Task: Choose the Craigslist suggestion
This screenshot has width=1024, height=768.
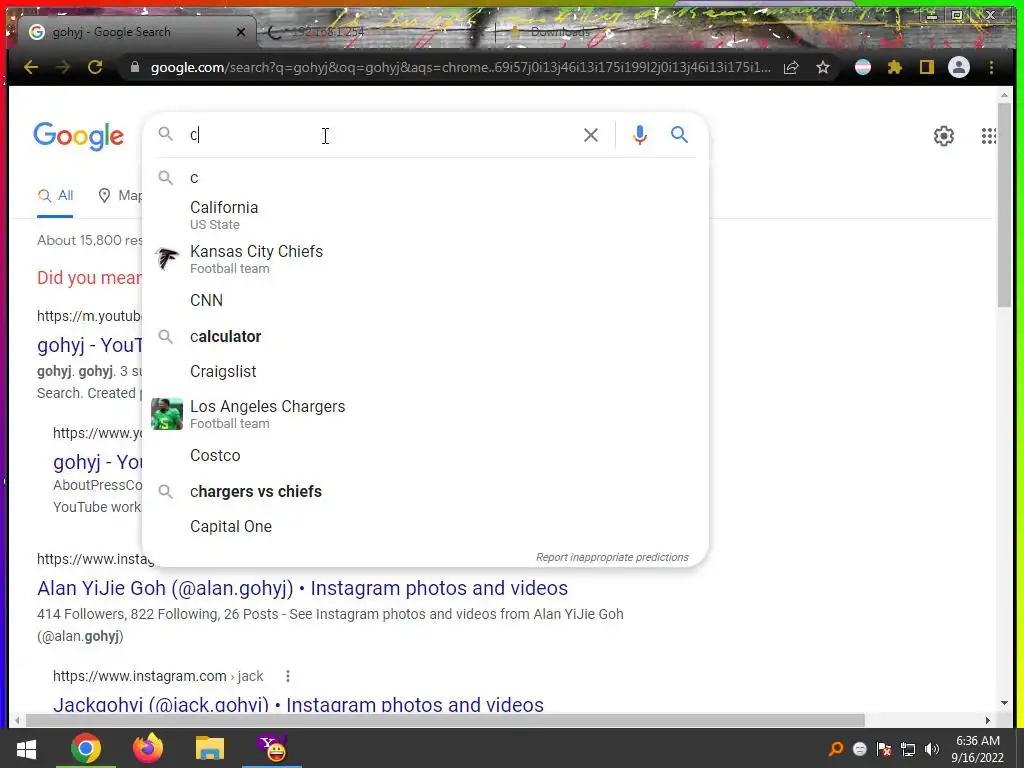Action: [x=425, y=372]
